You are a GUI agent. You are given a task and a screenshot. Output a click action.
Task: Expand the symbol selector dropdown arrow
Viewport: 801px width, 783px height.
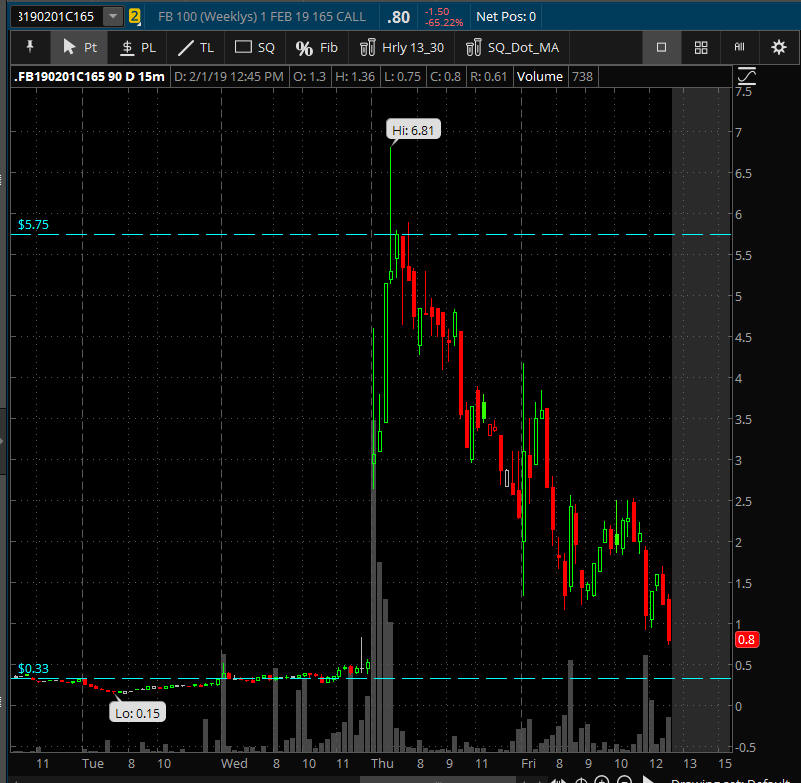tap(113, 16)
